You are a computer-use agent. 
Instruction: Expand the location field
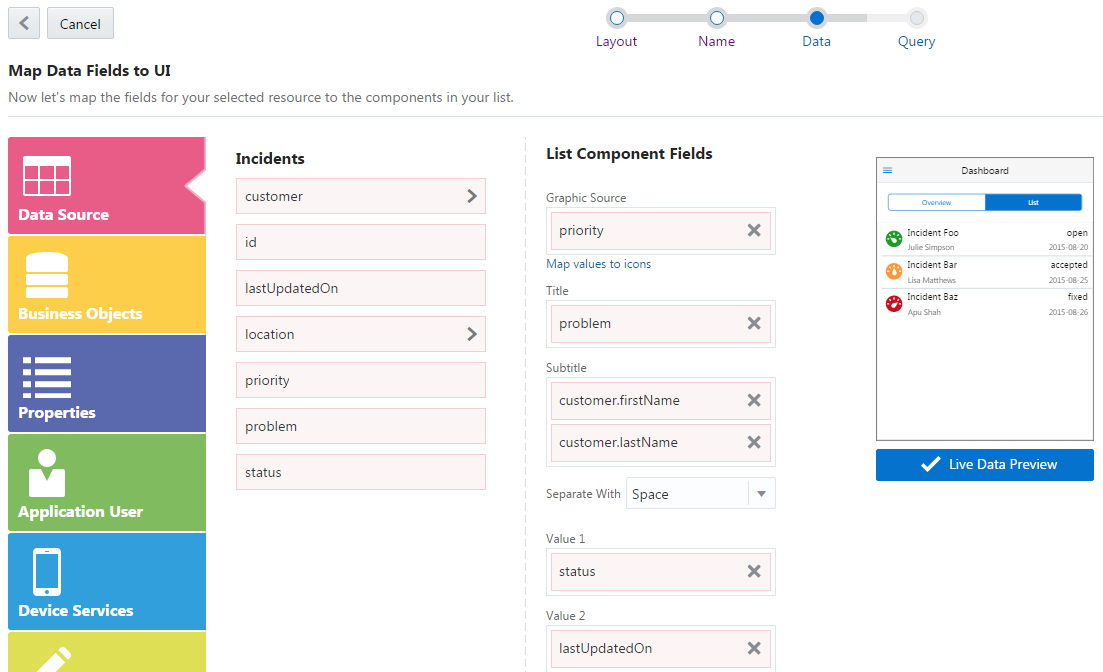click(x=472, y=335)
